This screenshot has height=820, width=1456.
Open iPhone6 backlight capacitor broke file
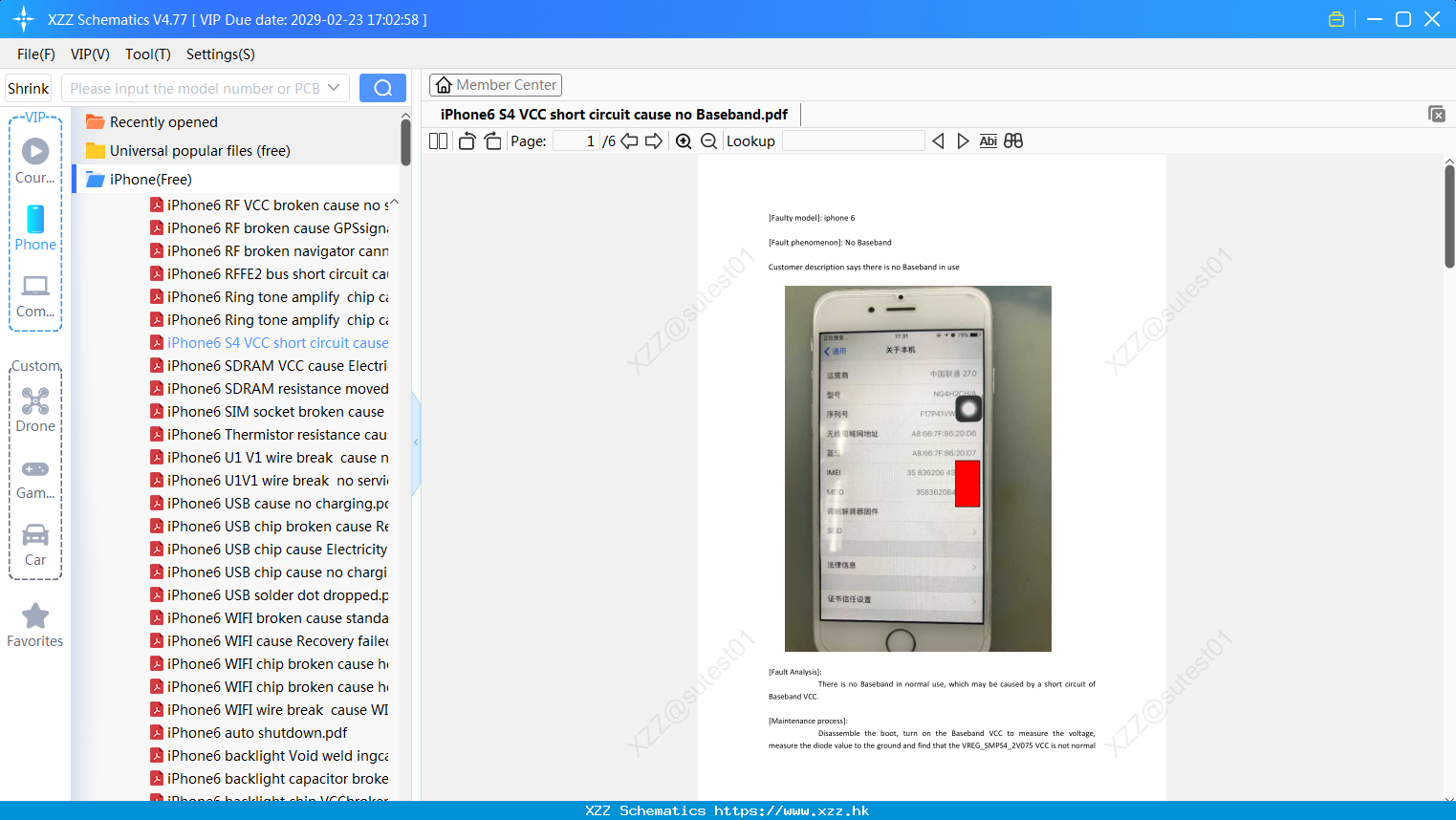[270, 778]
